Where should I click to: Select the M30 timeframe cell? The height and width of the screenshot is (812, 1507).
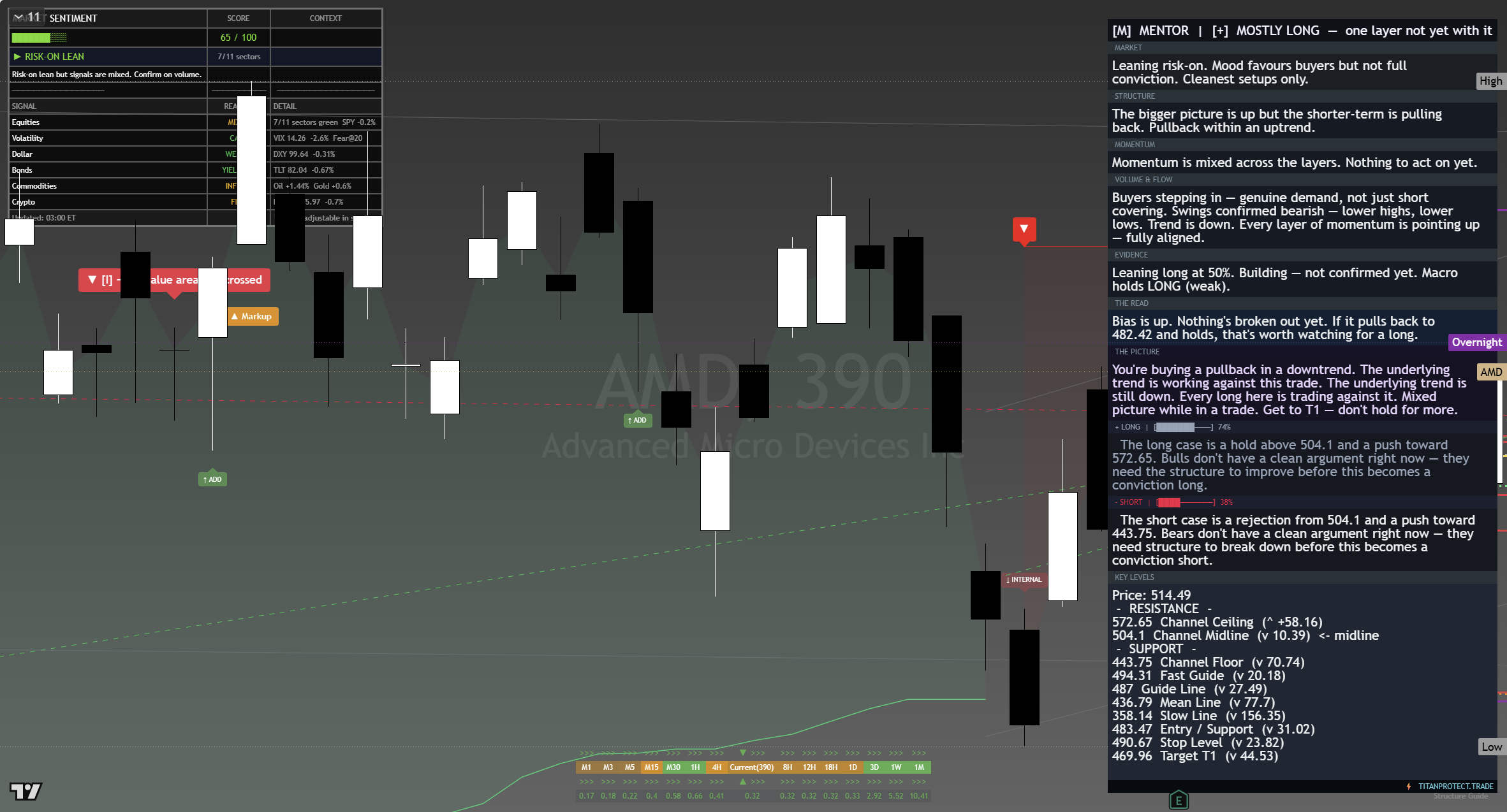(673, 767)
